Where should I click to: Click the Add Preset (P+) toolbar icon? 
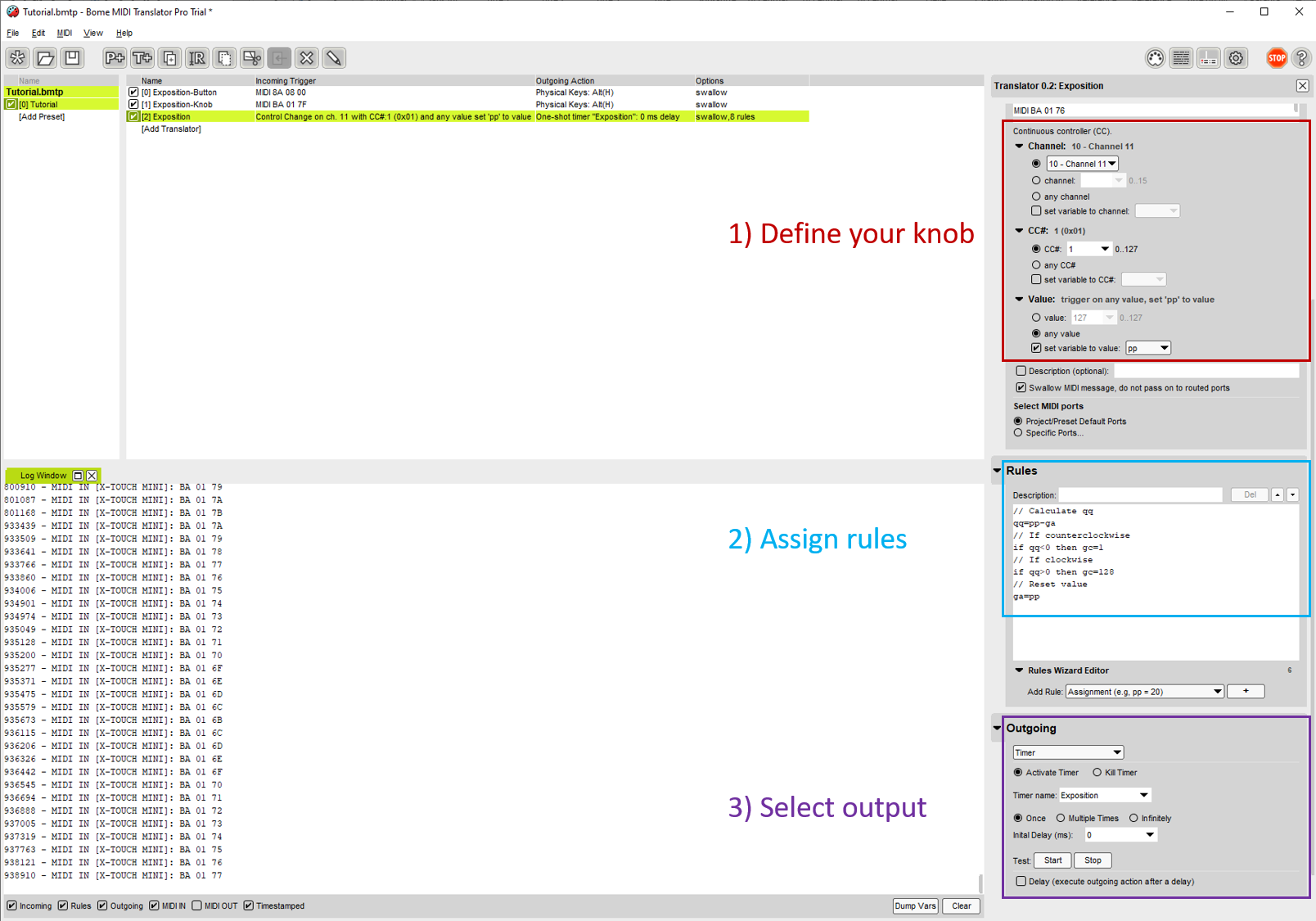pyautogui.click(x=115, y=58)
